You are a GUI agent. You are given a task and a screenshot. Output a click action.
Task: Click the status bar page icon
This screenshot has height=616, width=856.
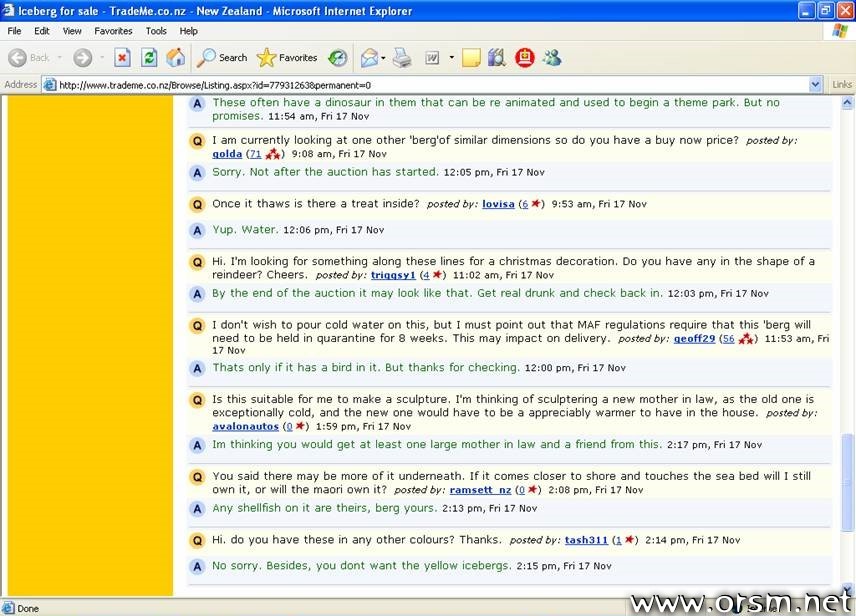[x=8, y=608]
